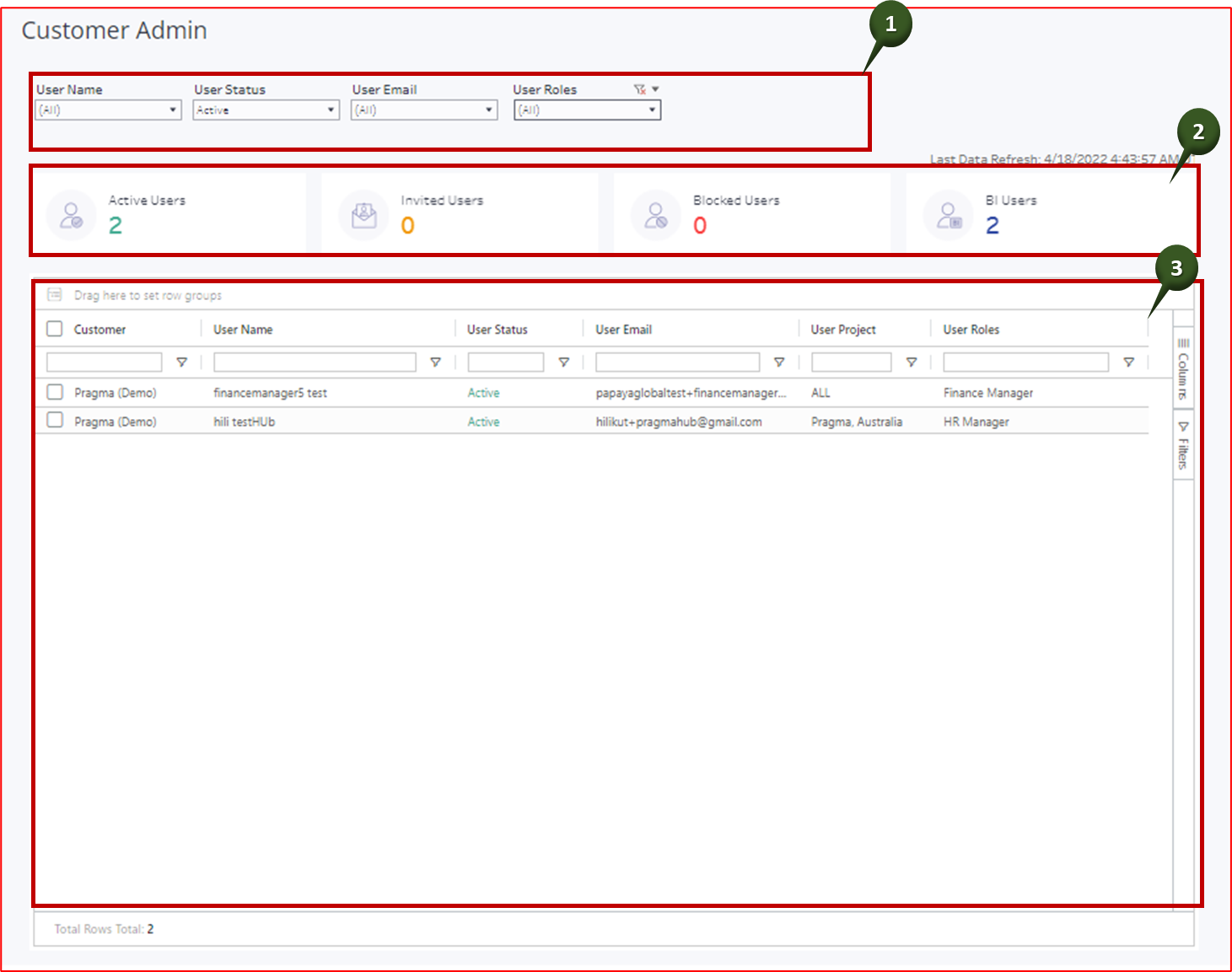Select the checkbox for hili testHUb

[54, 421]
